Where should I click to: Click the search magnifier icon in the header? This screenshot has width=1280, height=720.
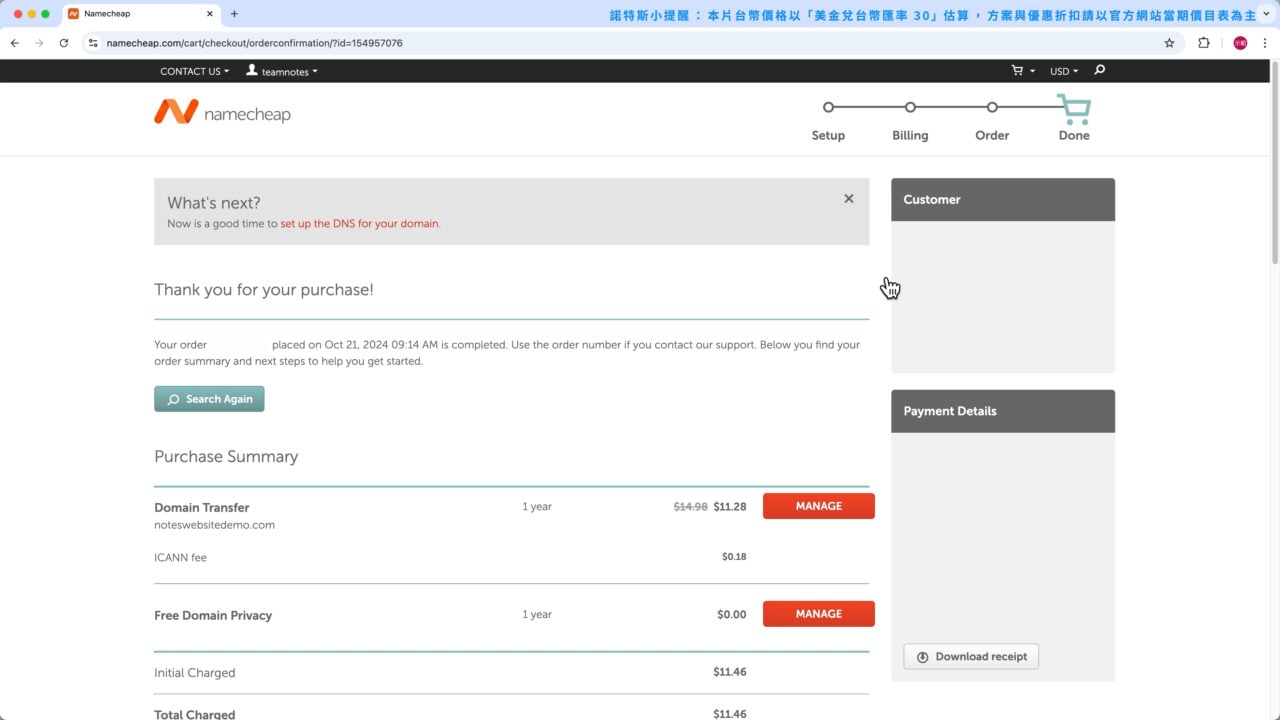point(1098,71)
